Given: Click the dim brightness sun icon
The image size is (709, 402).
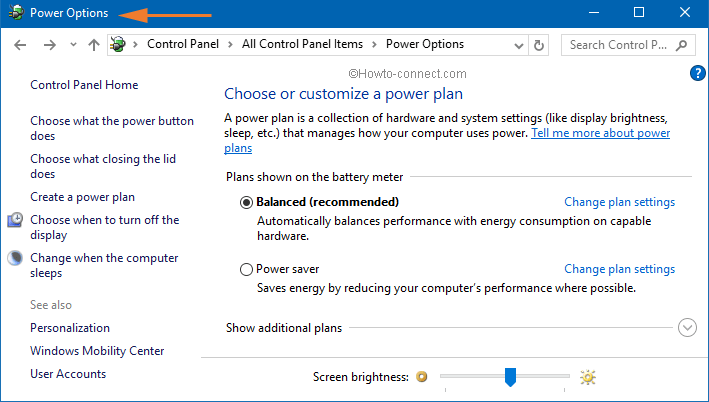Looking at the screenshot, I should coord(421,377).
